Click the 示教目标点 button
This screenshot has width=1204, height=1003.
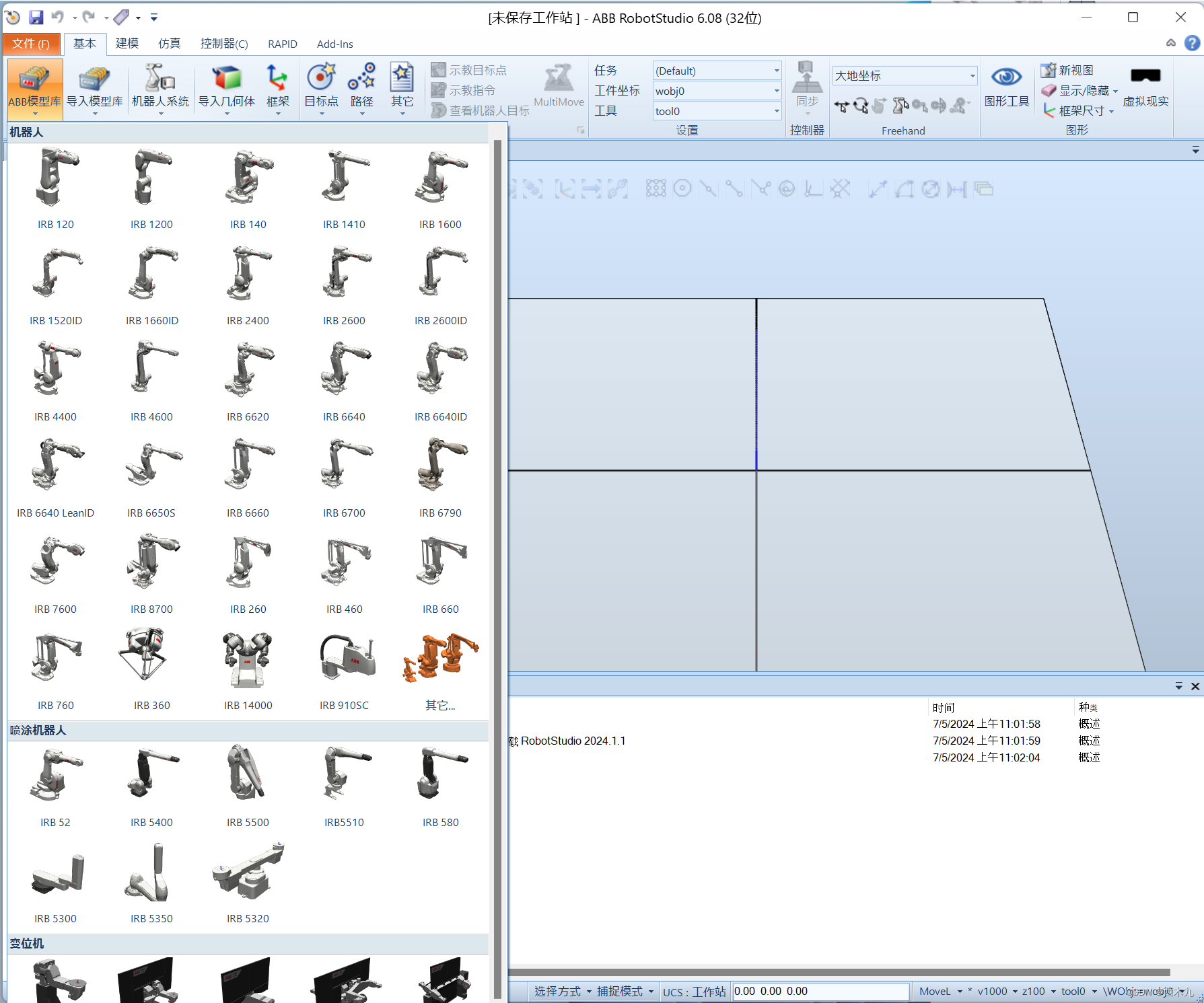[469, 70]
